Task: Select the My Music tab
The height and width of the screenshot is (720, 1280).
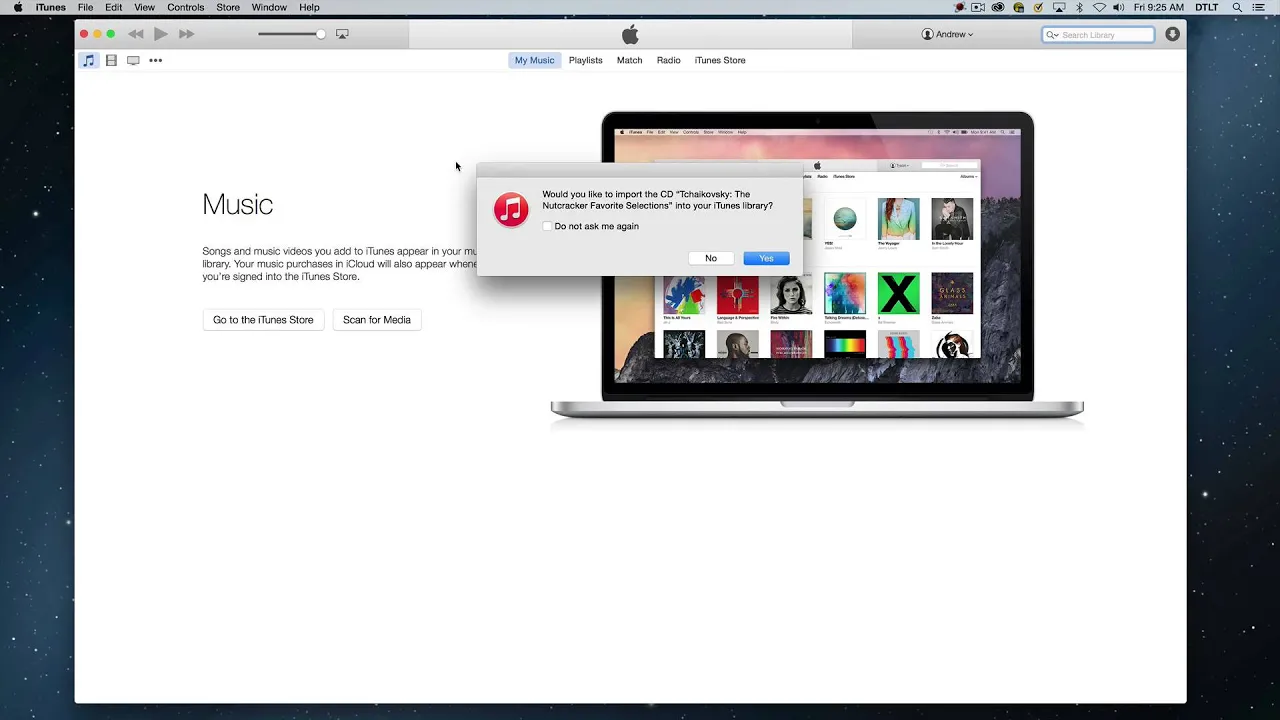Action: pyautogui.click(x=534, y=60)
